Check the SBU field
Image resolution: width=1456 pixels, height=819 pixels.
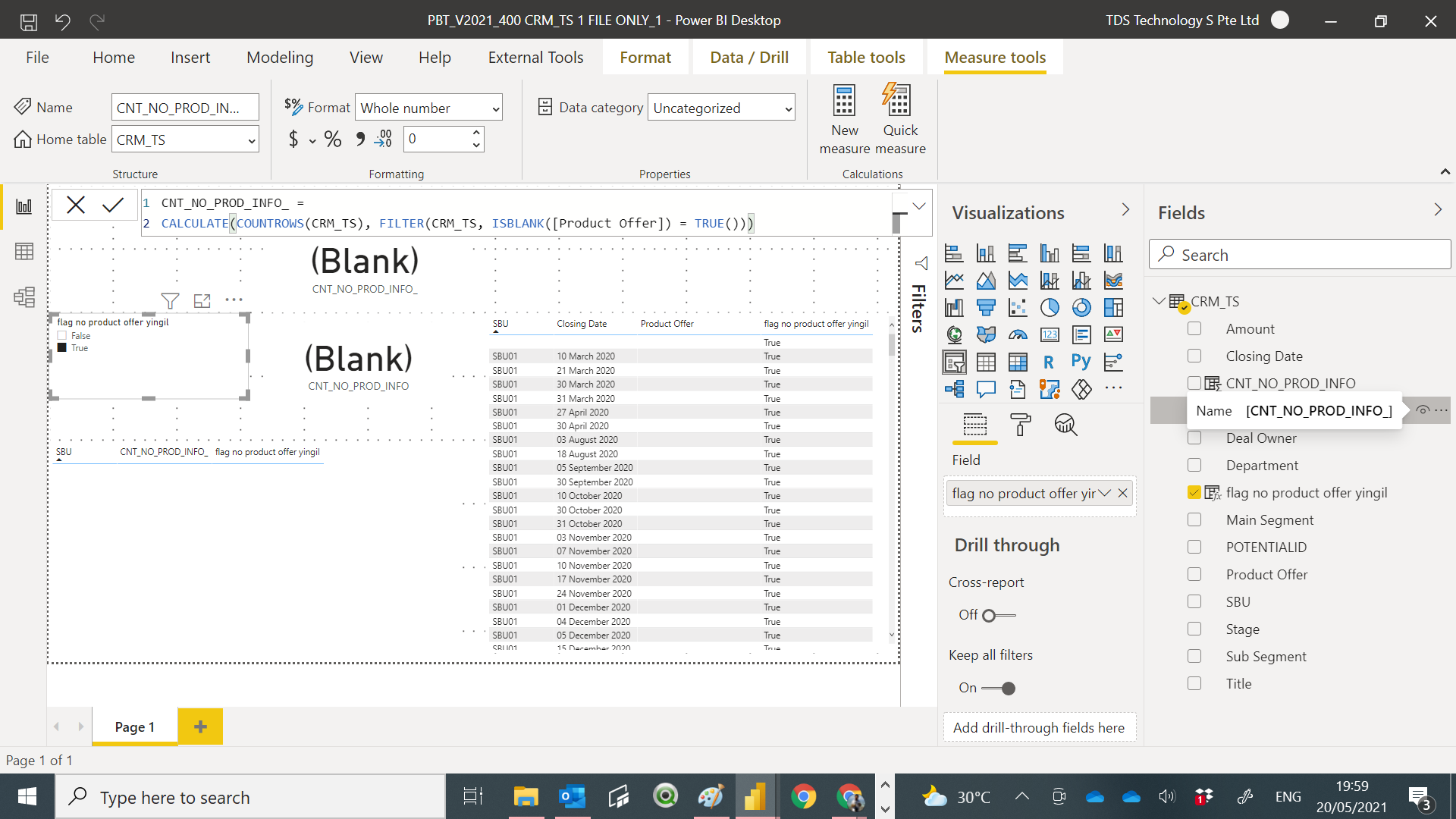tap(1194, 601)
